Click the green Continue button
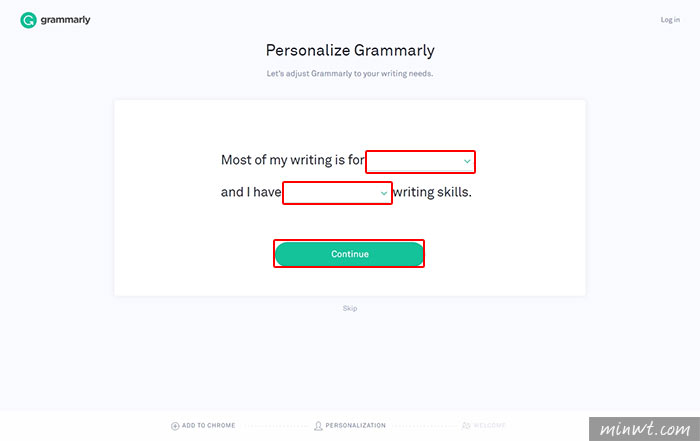This screenshot has height=441, width=700. pyautogui.click(x=349, y=254)
